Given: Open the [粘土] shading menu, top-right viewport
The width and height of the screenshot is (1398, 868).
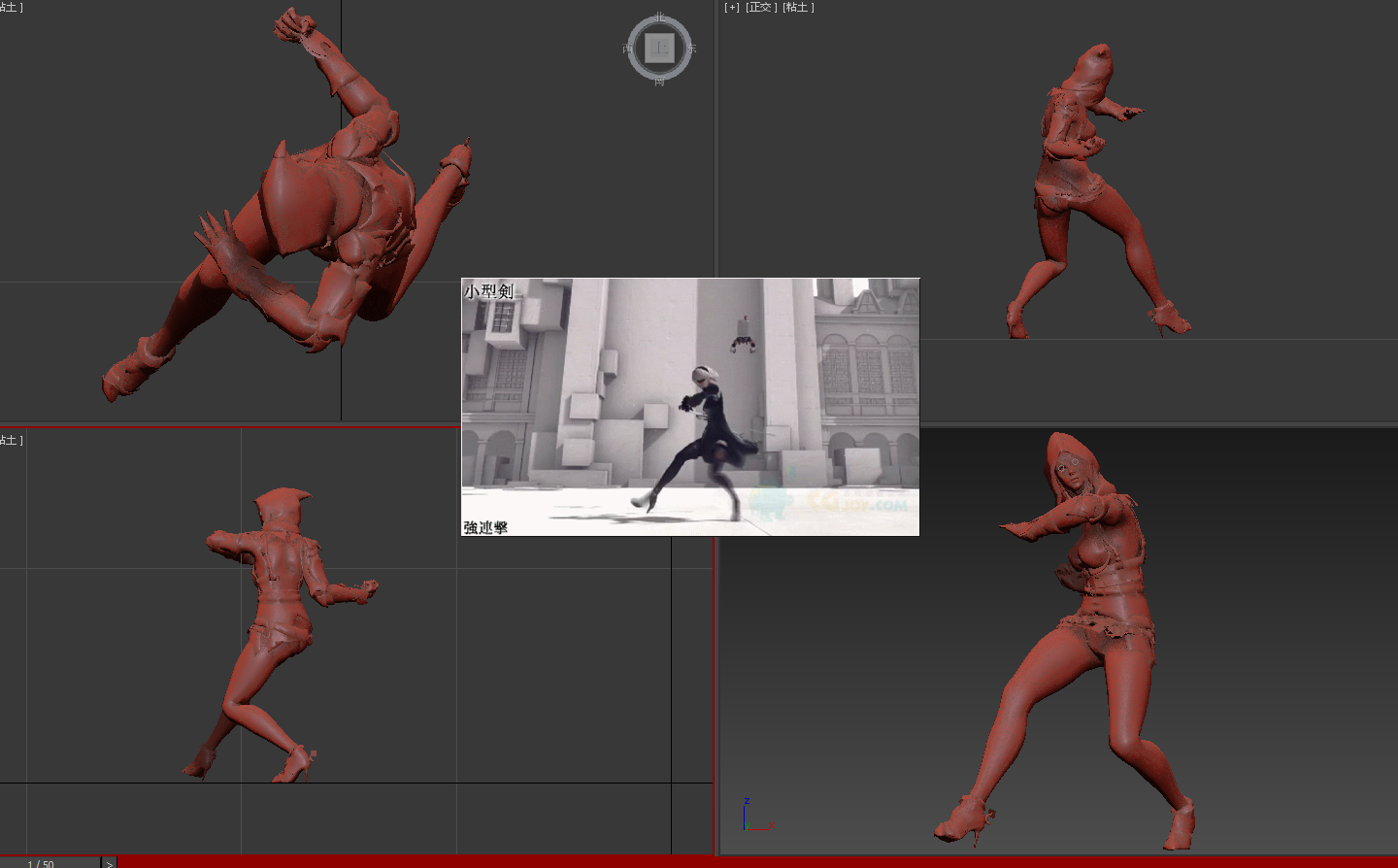Looking at the screenshot, I should pyautogui.click(x=798, y=7).
